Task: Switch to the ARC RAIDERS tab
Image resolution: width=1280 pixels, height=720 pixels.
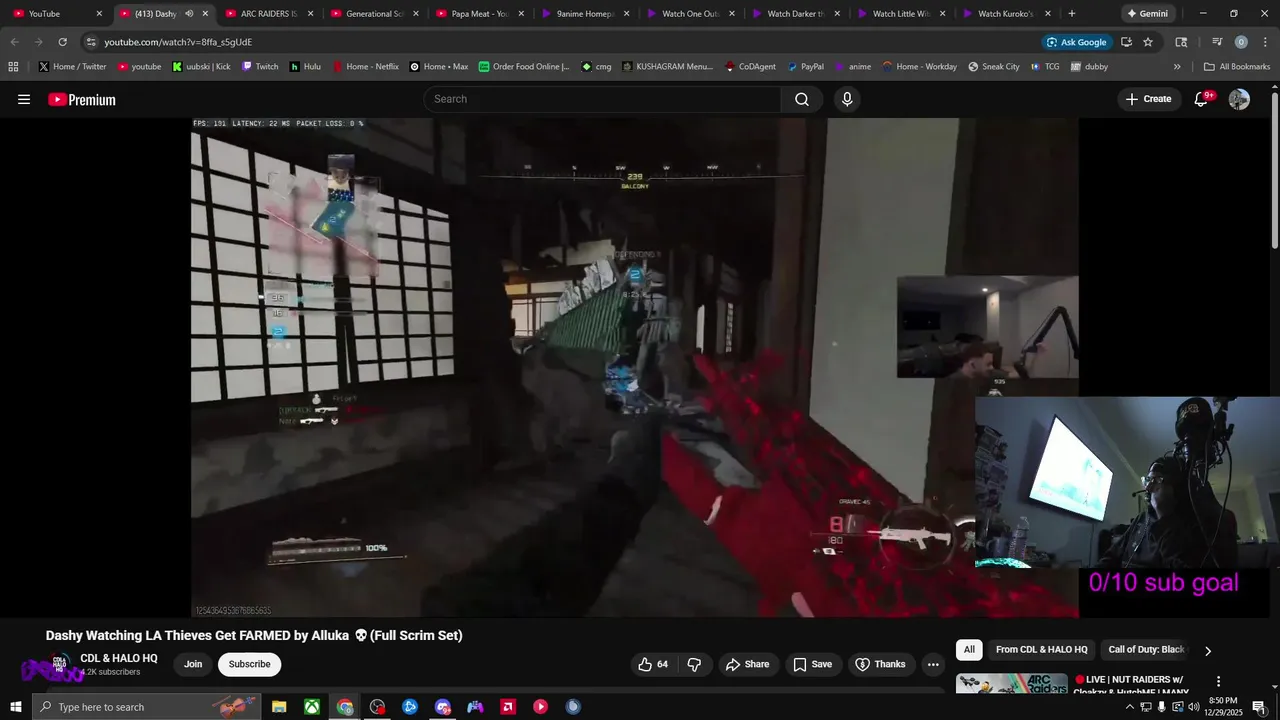Action: (269, 14)
